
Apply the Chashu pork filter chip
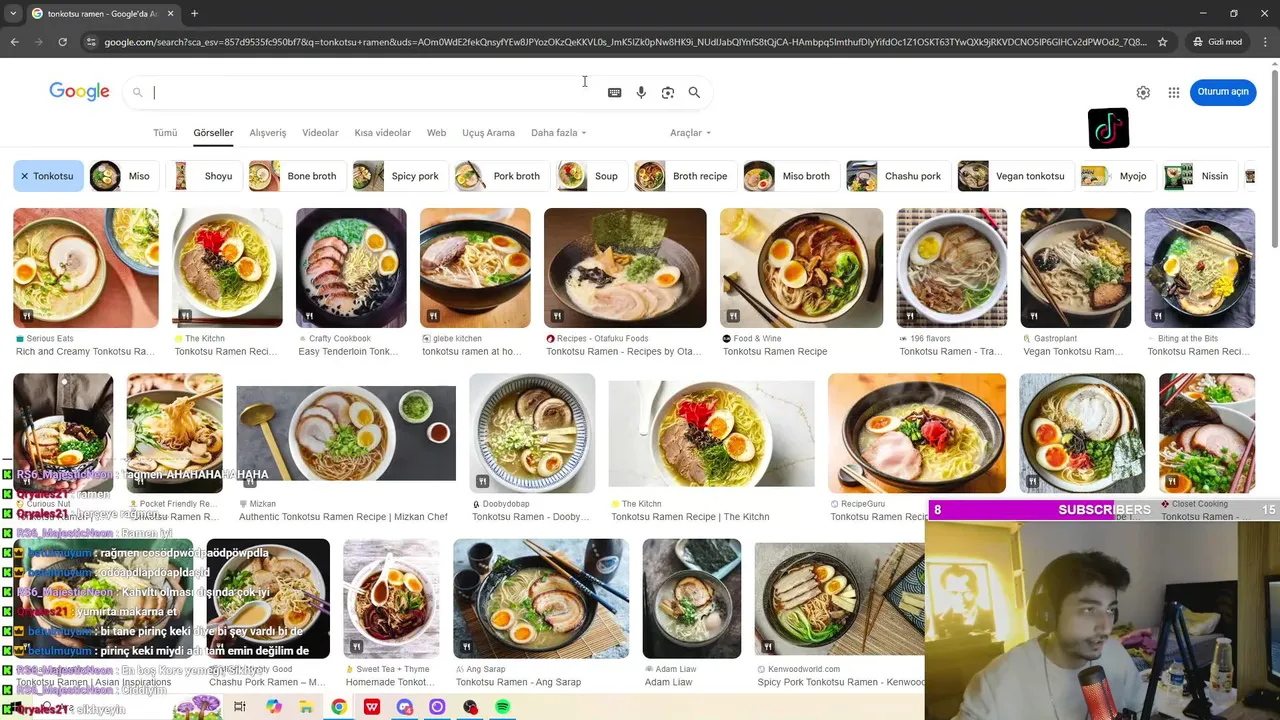coord(897,176)
